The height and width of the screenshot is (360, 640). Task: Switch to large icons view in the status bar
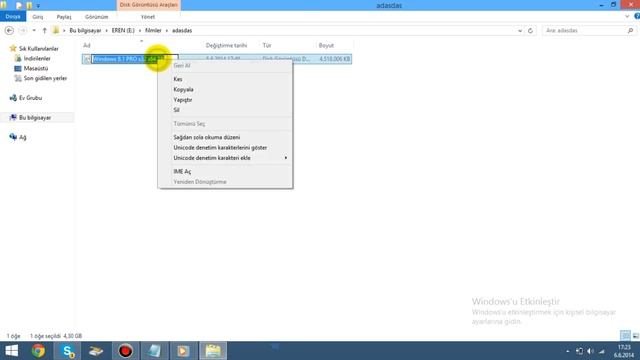coord(636,336)
